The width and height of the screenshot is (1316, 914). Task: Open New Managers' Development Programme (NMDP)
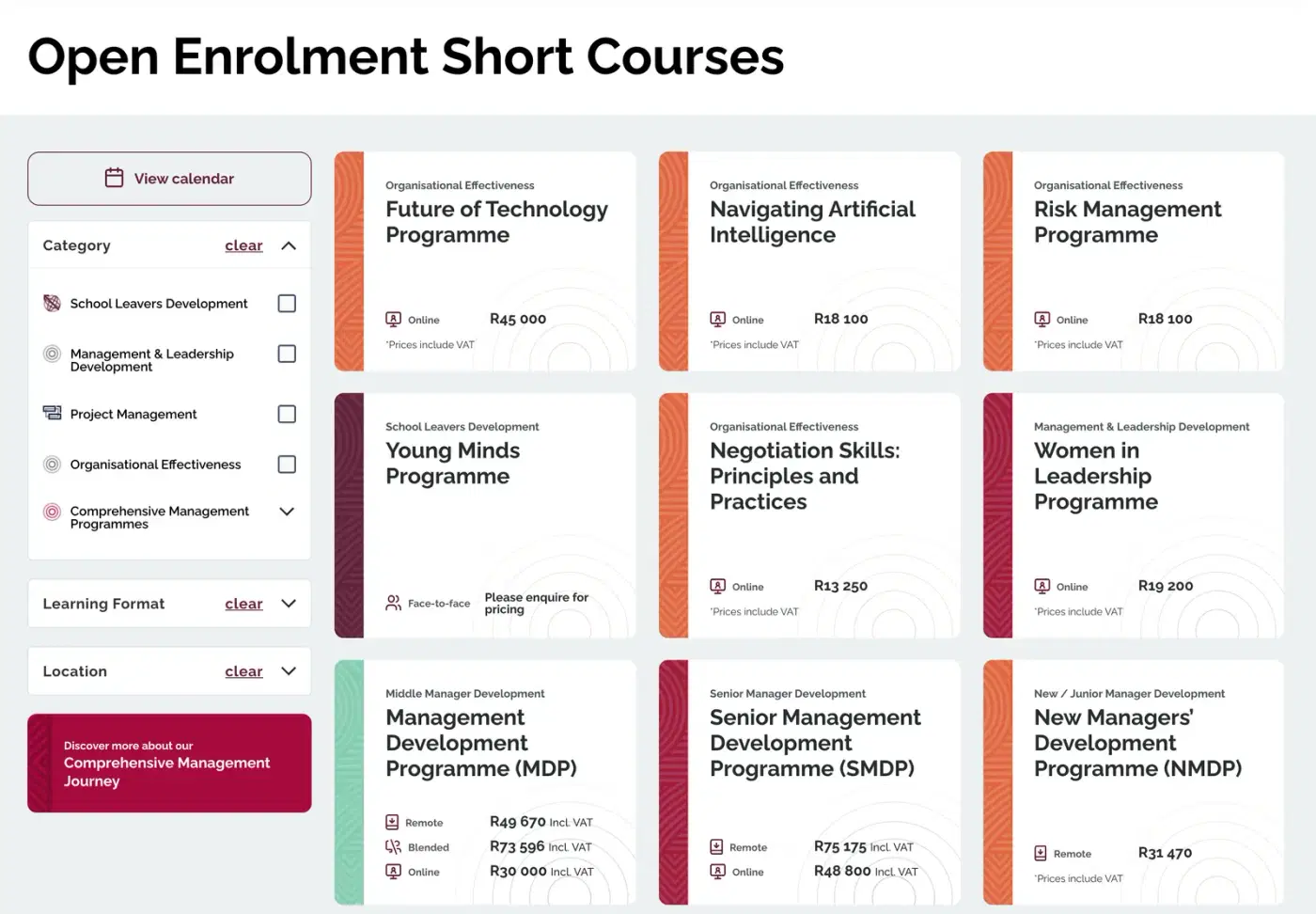click(1134, 782)
